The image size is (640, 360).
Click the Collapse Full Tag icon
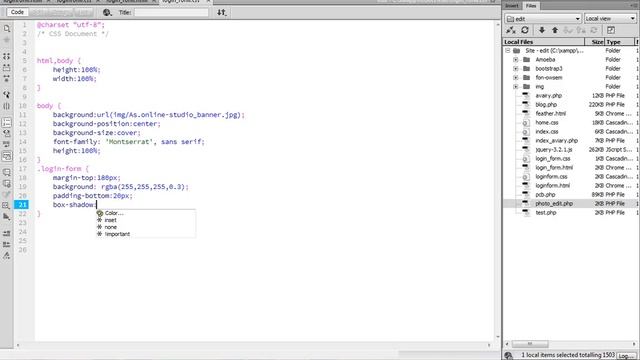[x=7, y=56]
